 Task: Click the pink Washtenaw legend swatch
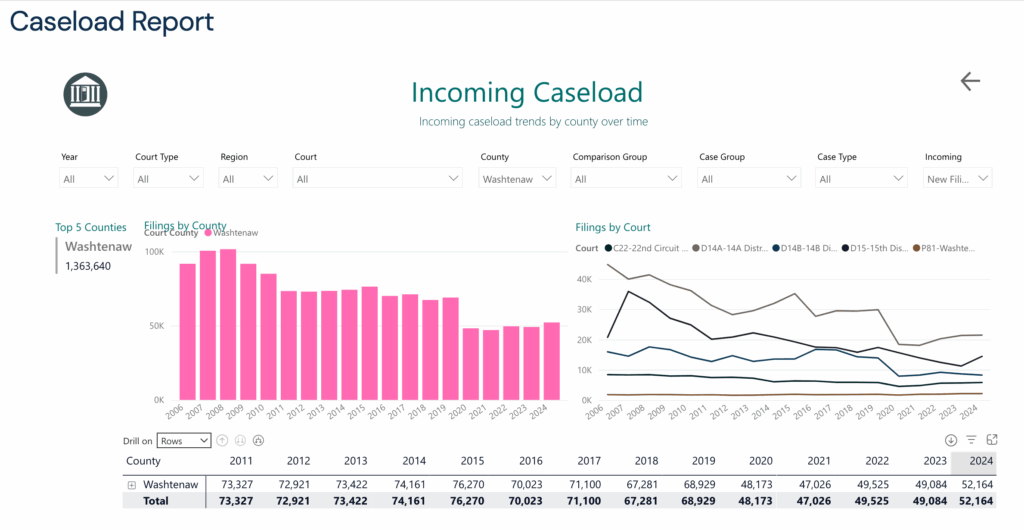pyautogui.click(x=209, y=233)
